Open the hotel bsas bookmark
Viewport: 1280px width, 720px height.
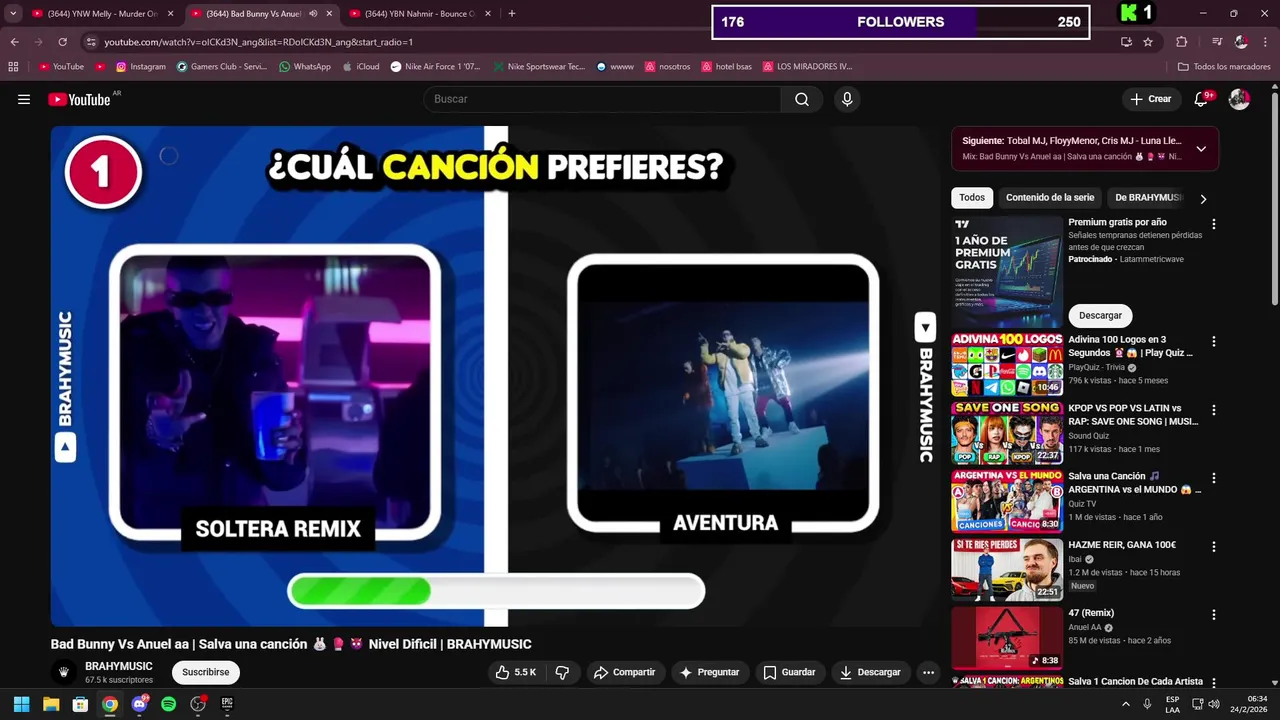pyautogui.click(x=726, y=66)
